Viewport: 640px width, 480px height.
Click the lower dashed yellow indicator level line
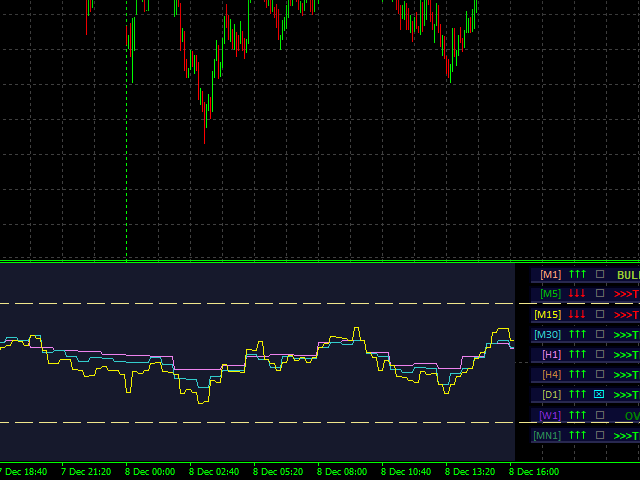[250, 423]
